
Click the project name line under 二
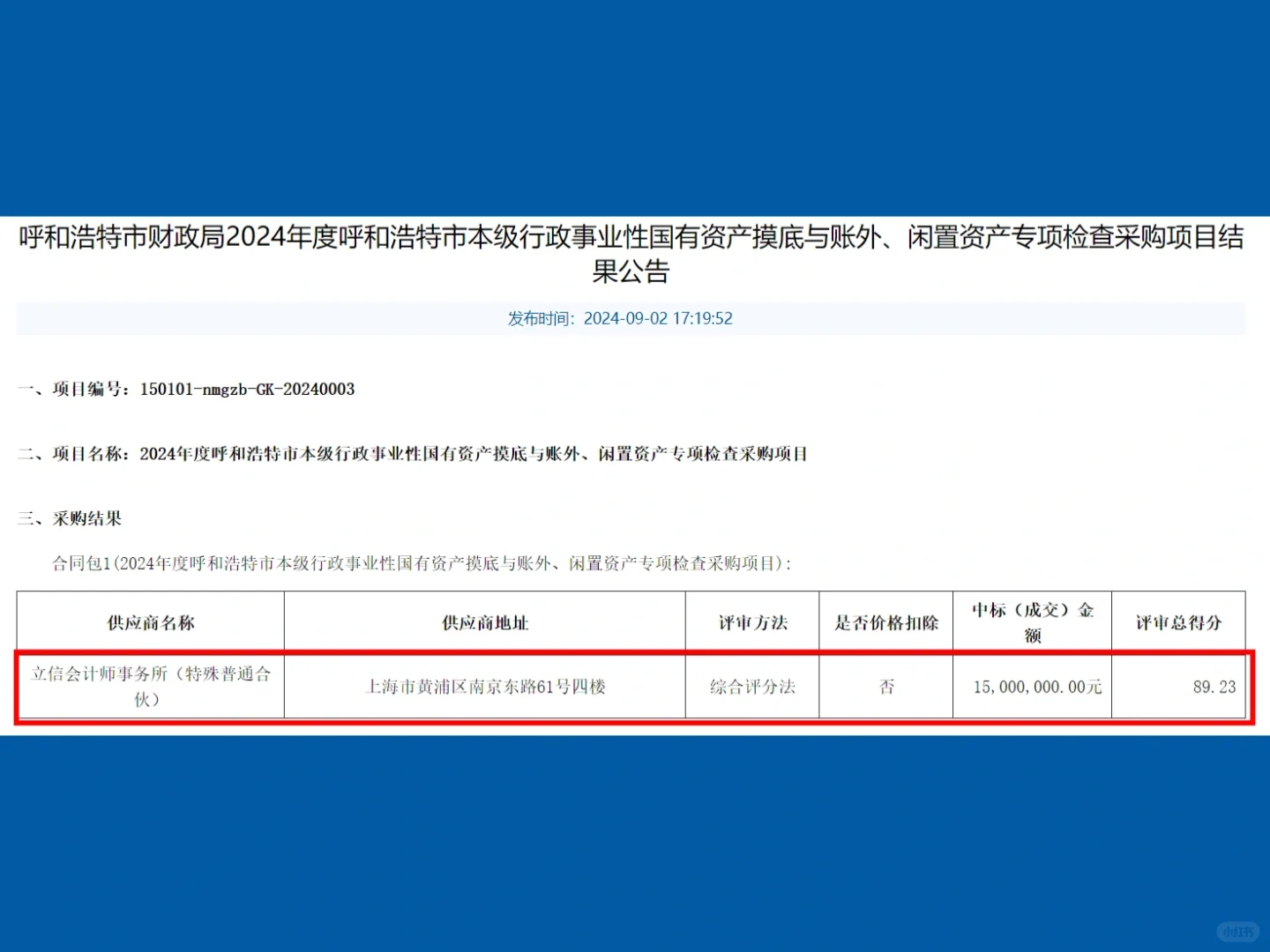[413, 454]
